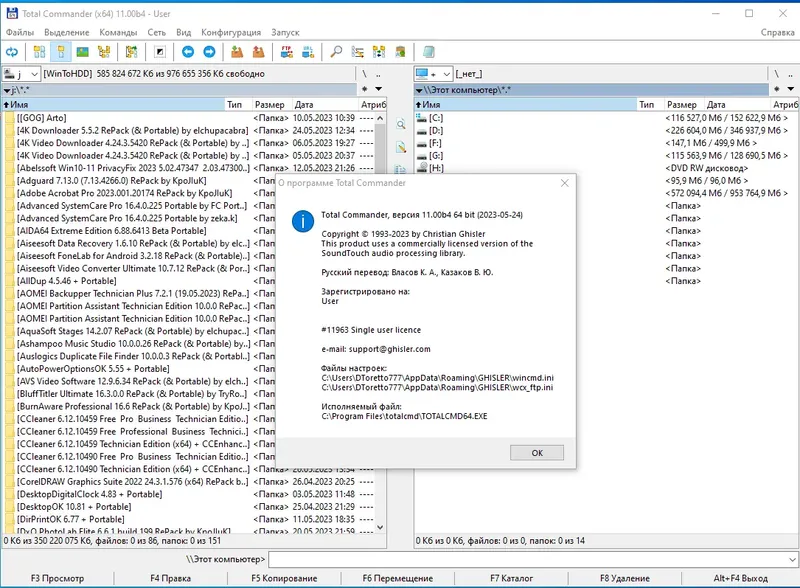Image resolution: width=800 pixels, height=588 pixels.
Task: Open the synchronize directories icon
Action: click(379, 52)
